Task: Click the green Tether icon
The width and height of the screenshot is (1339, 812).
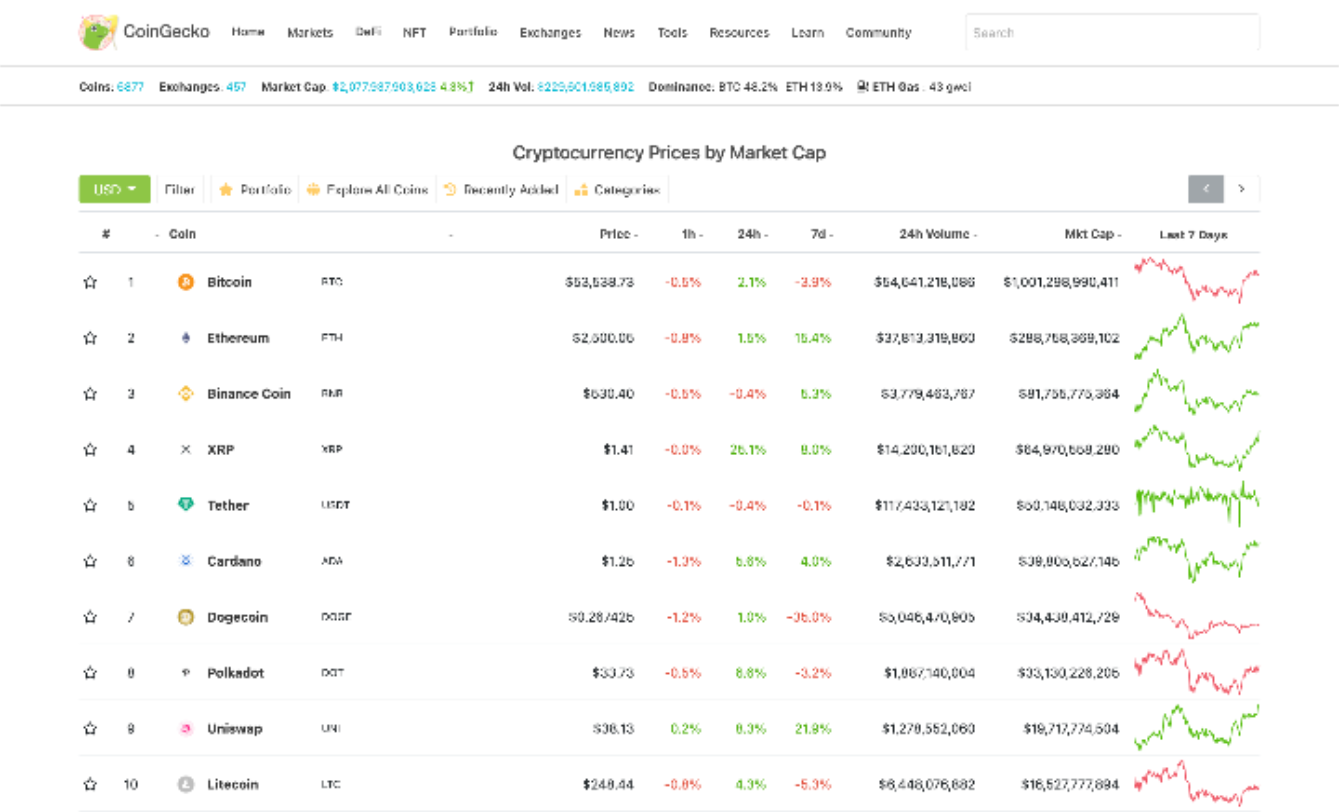Action: (185, 505)
